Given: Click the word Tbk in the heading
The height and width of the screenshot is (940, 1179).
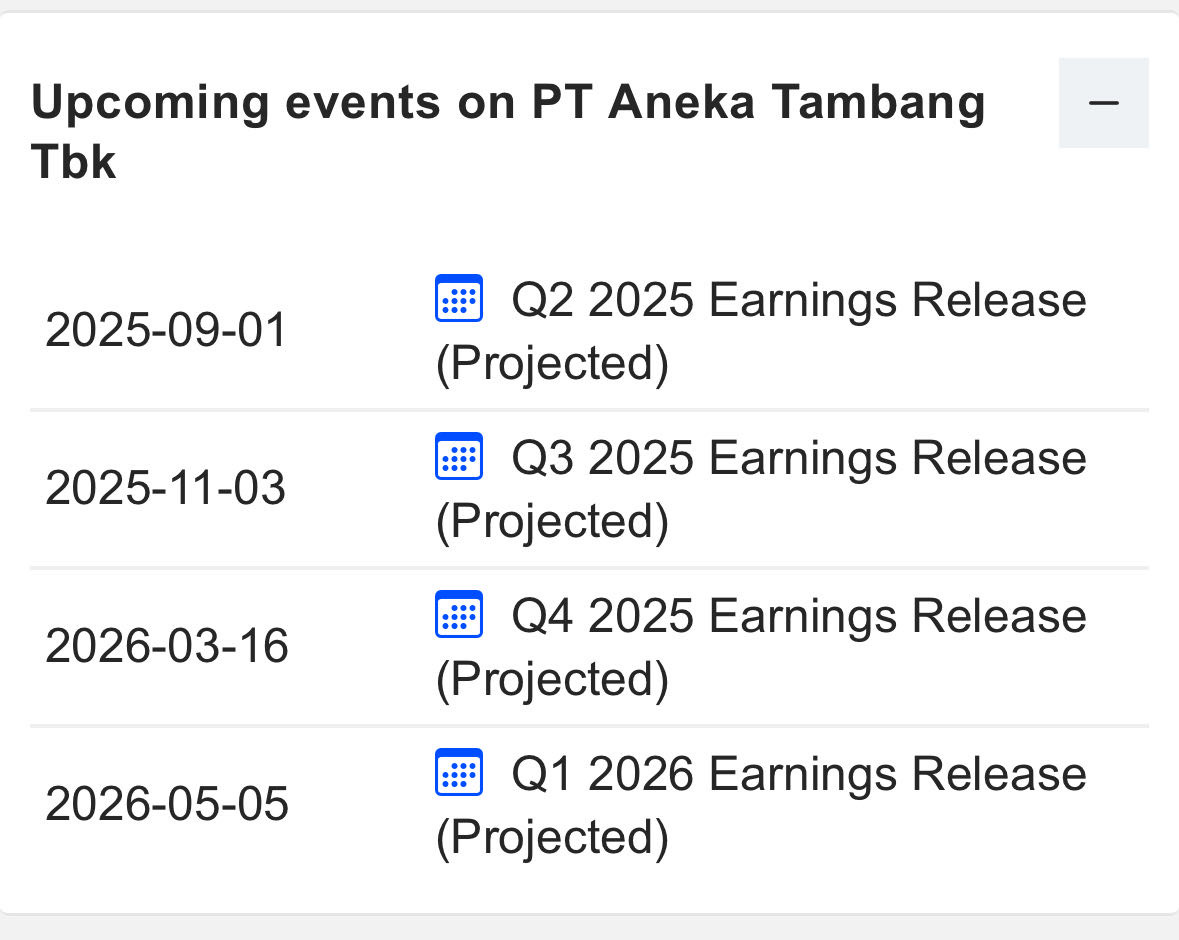Looking at the screenshot, I should tap(74, 162).
